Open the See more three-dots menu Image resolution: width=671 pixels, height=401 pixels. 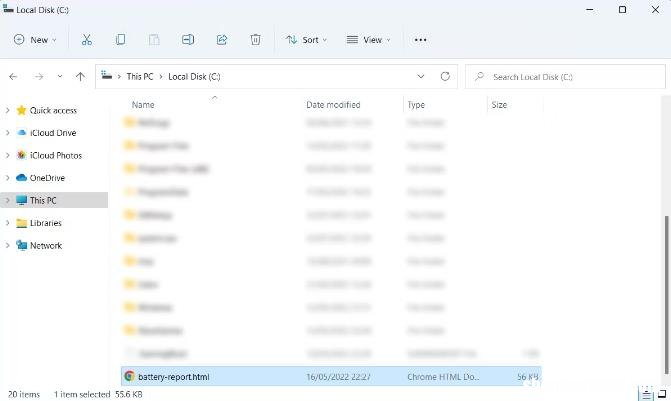(420, 40)
